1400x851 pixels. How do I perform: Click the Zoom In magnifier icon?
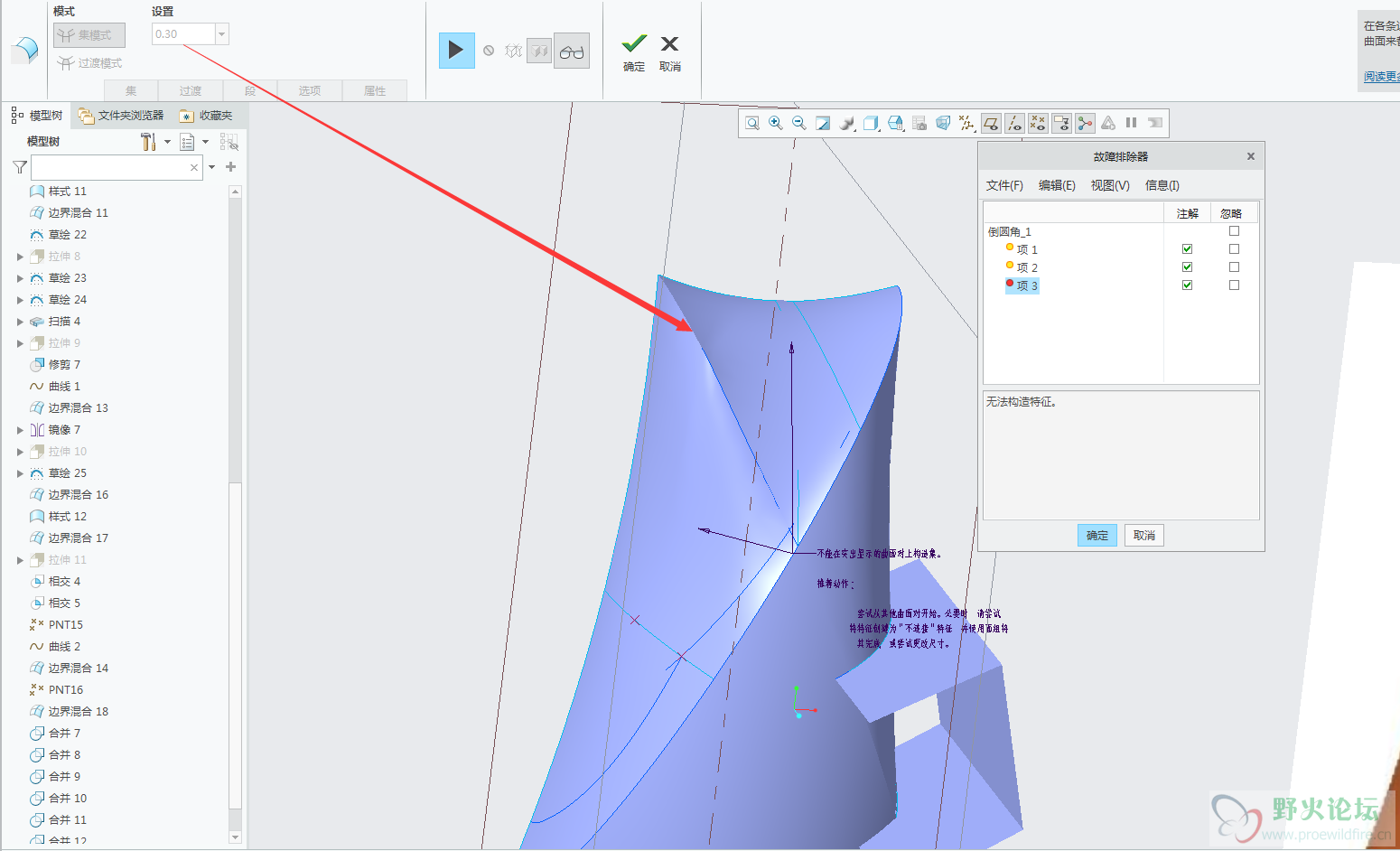point(776,124)
